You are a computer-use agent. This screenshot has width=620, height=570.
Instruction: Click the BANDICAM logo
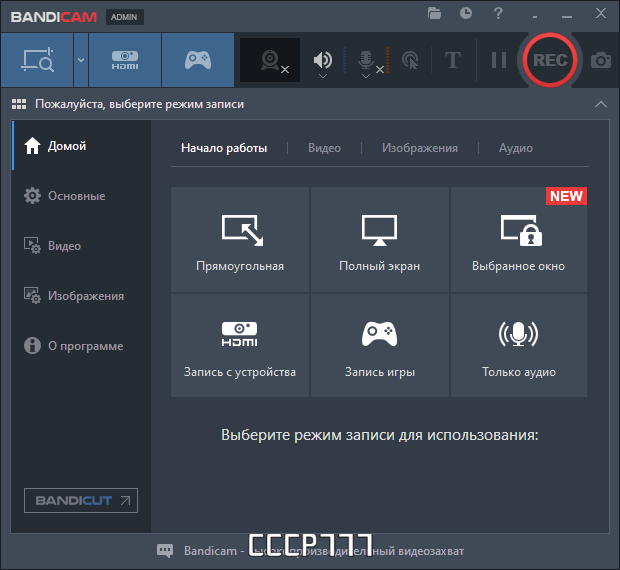tap(54, 17)
